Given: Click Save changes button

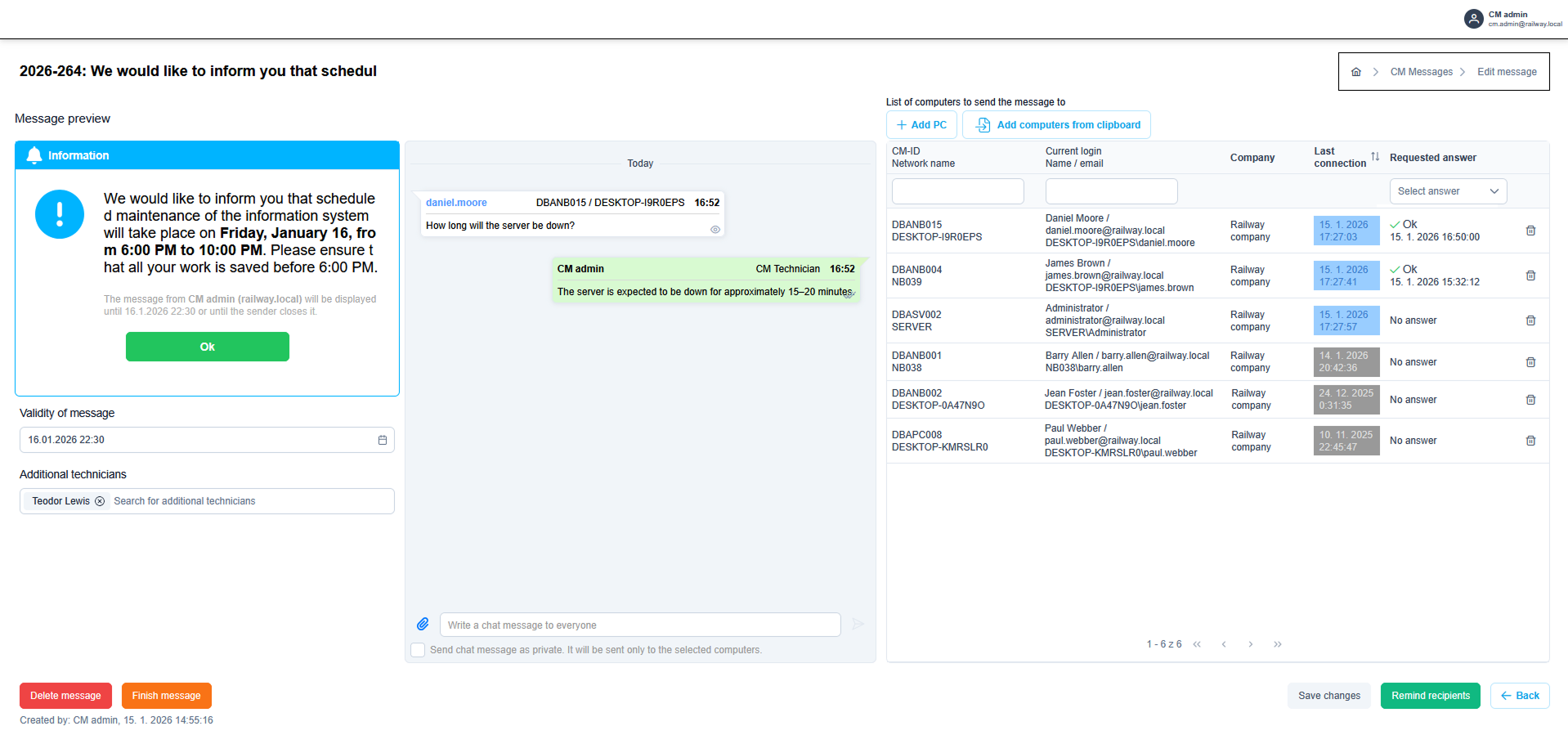Looking at the screenshot, I should point(1329,696).
